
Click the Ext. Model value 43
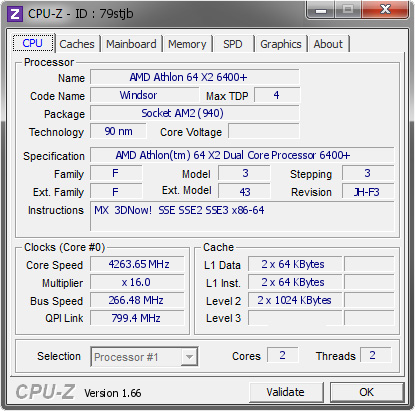[x=244, y=192]
